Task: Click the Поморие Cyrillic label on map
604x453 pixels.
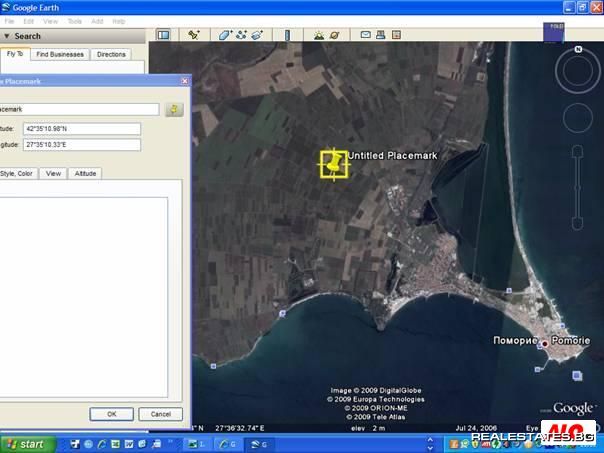Action: [515, 341]
